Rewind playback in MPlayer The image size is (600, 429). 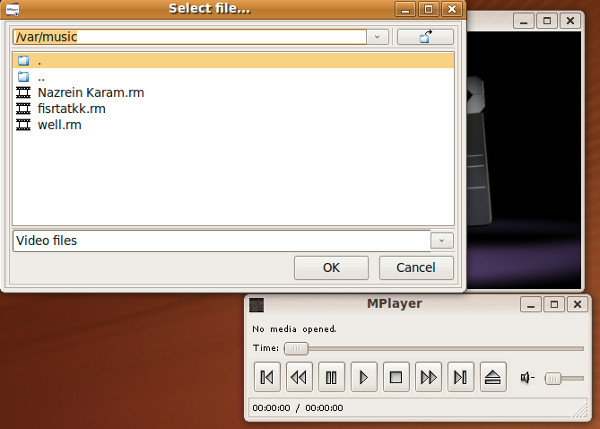pos(299,377)
